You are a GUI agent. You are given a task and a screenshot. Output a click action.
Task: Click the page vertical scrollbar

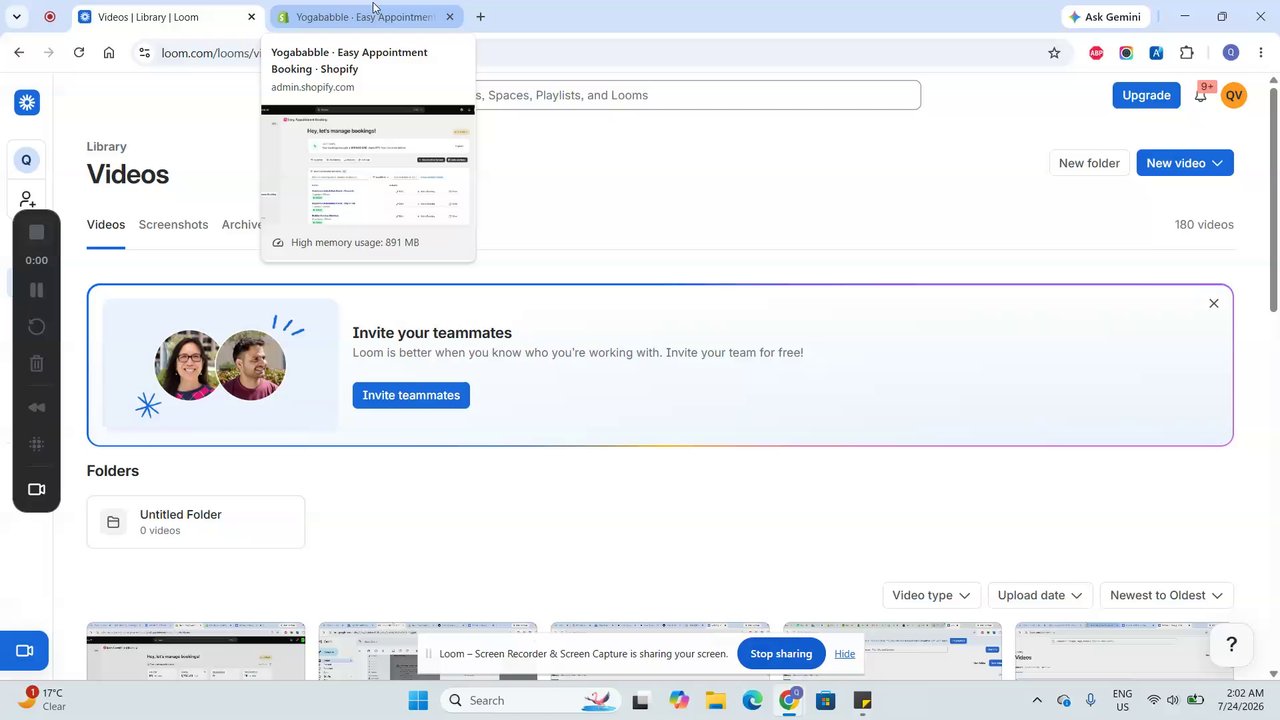point(1273,200)
